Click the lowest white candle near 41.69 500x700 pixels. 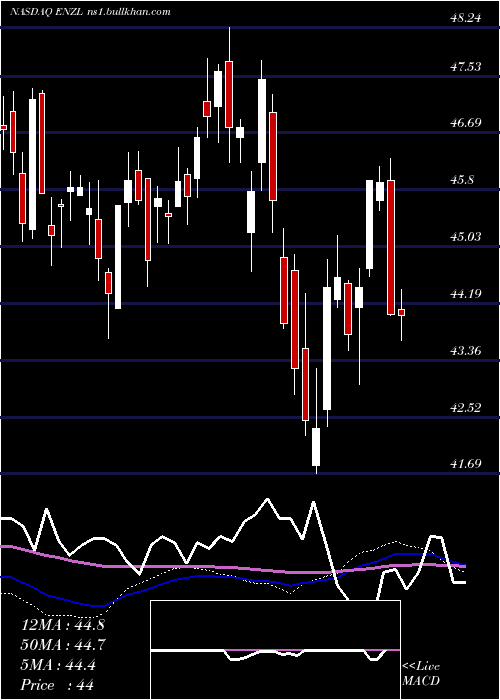[316, 447]
